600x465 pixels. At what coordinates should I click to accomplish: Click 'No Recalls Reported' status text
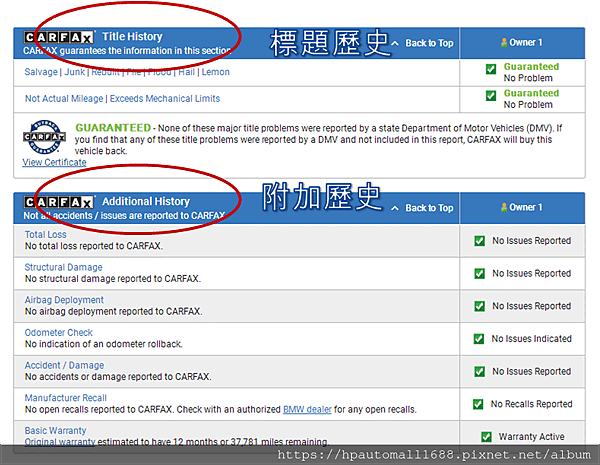point(532,404)
